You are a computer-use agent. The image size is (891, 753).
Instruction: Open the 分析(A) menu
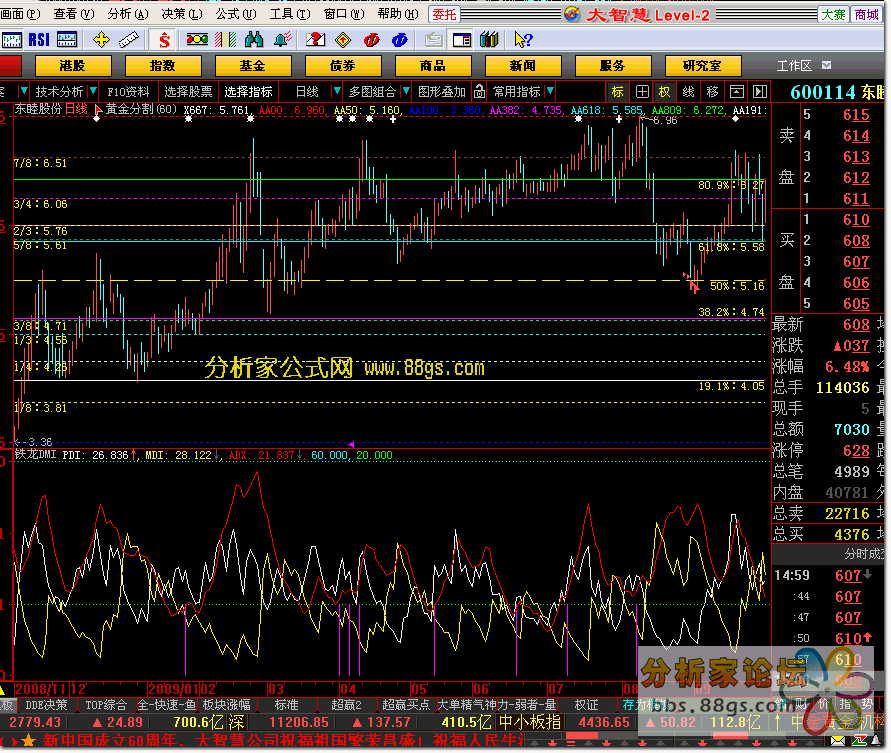128,14
